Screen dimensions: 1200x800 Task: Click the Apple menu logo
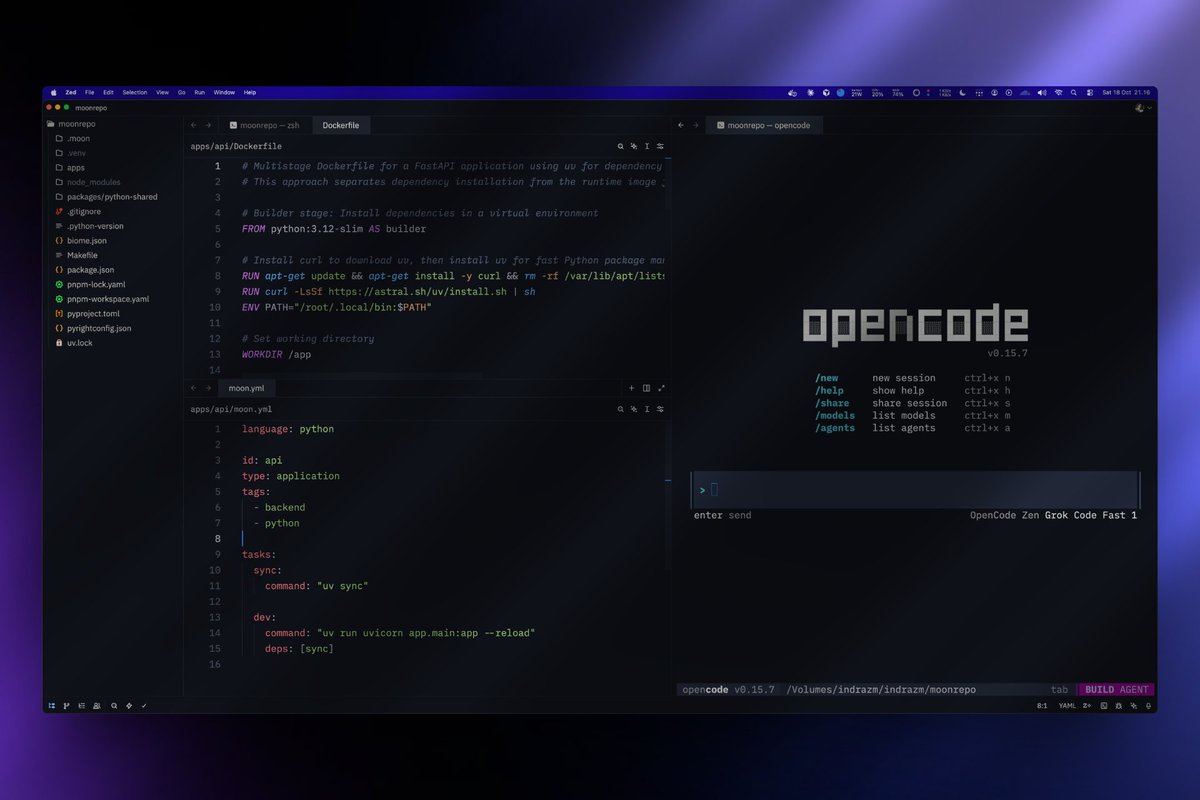coord(54,92)
